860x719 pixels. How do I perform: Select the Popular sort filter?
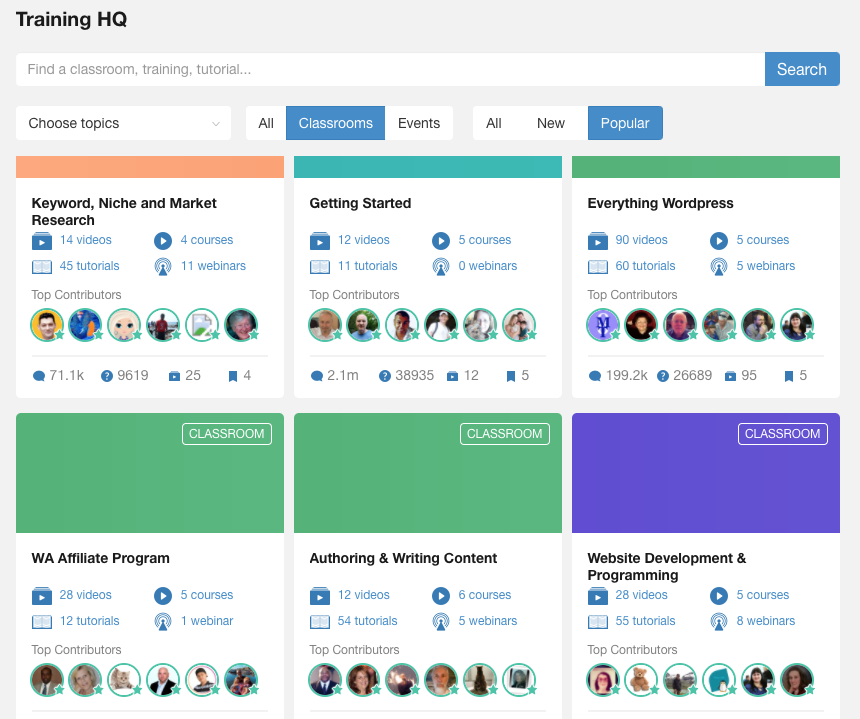tap(625, 123)
